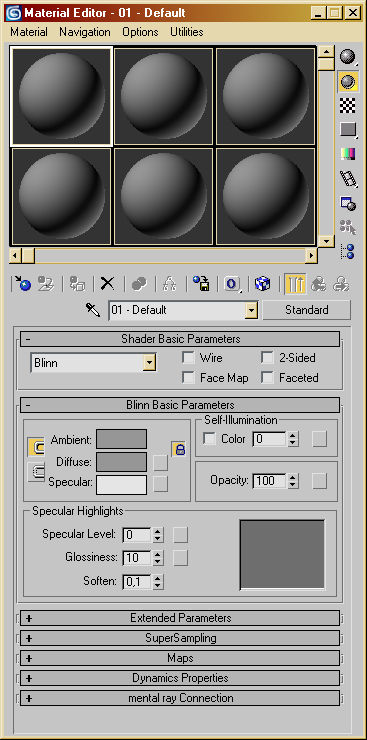Open the Material menu

[x=29, y=32]
